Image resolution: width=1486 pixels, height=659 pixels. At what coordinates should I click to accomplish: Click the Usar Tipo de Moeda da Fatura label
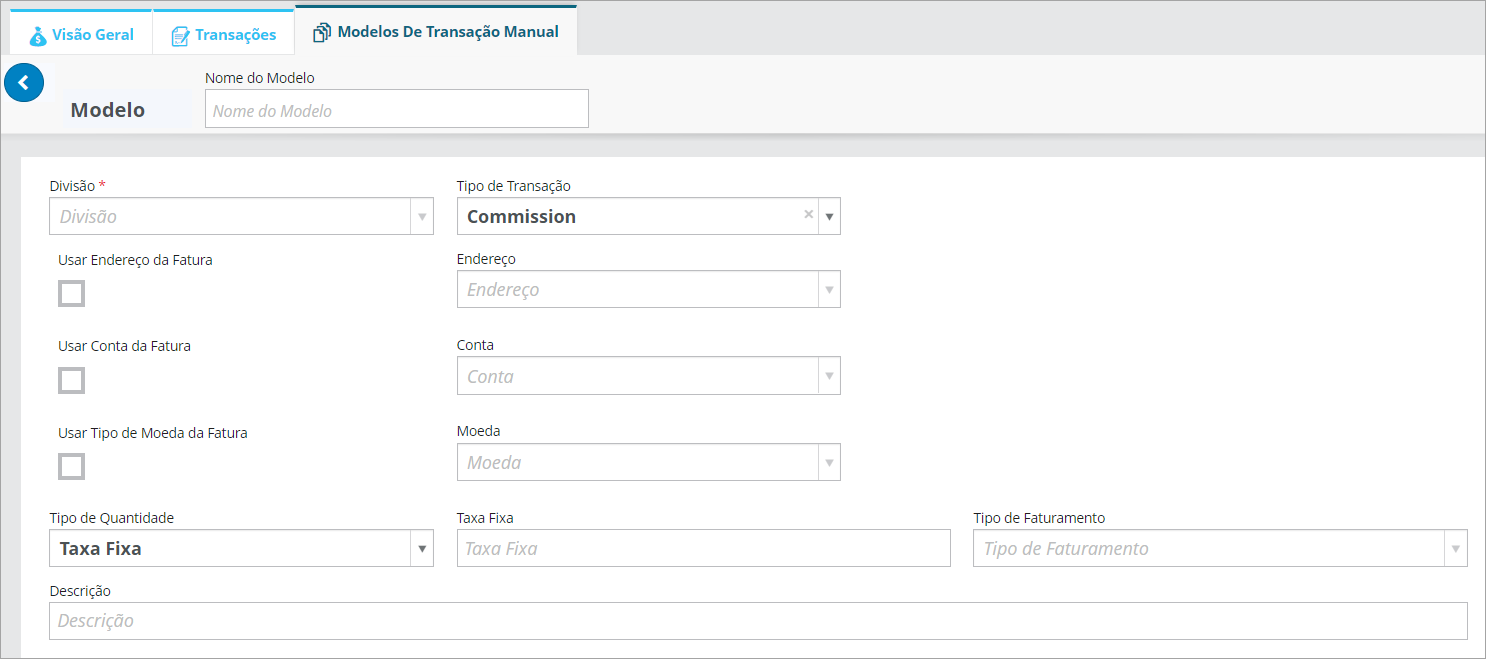click(x=153, y=433)
